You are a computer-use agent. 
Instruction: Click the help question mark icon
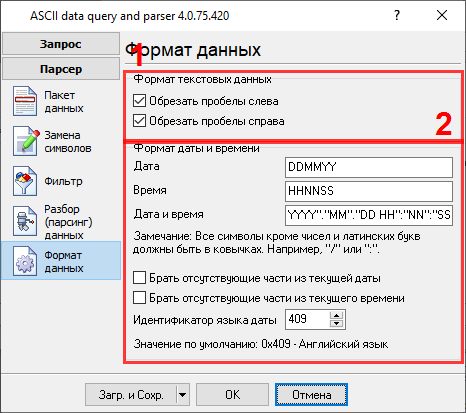point(397,15)
